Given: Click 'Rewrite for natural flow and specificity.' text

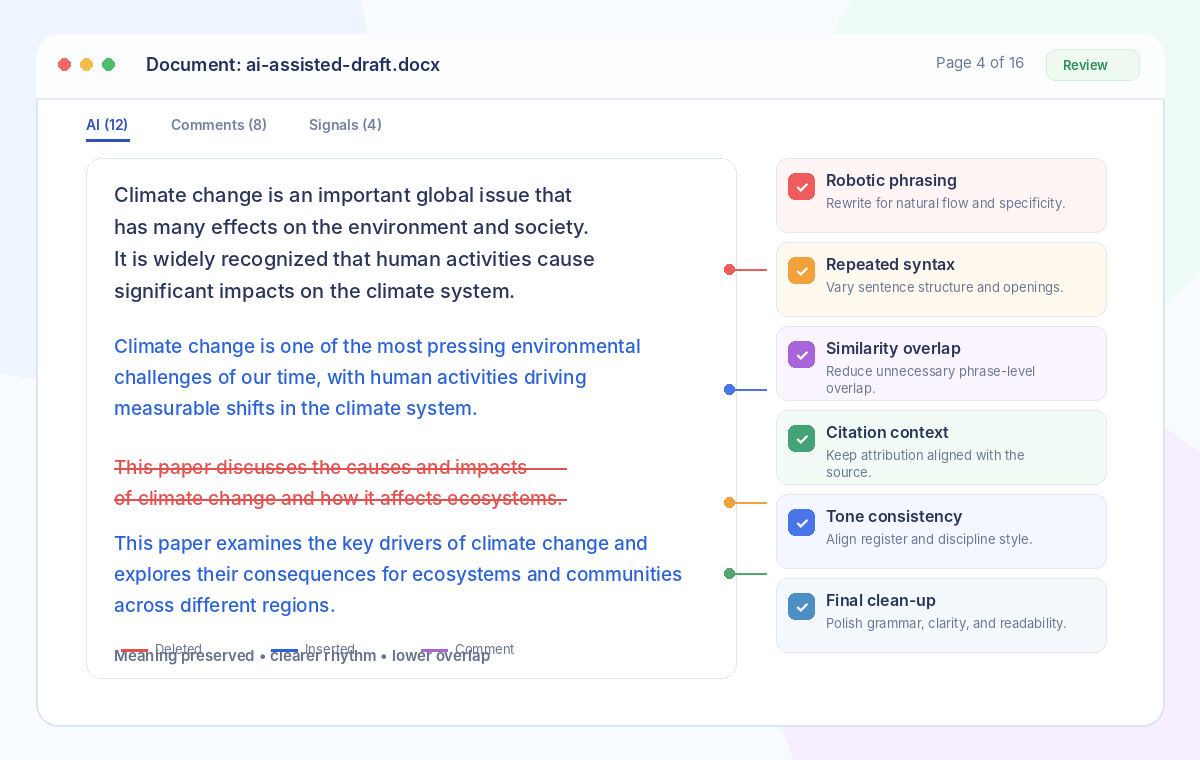Looking at the screenshot, I should [945, 204].
